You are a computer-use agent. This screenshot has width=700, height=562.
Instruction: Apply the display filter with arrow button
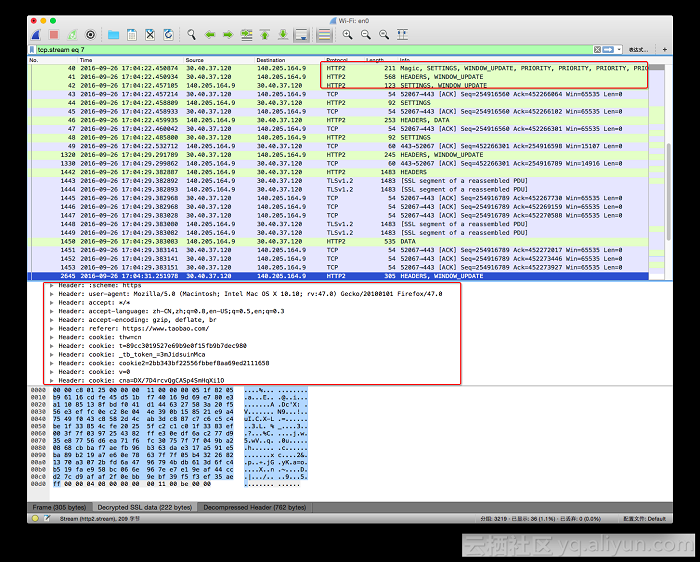pyautogui.click(x=608, y=50)
